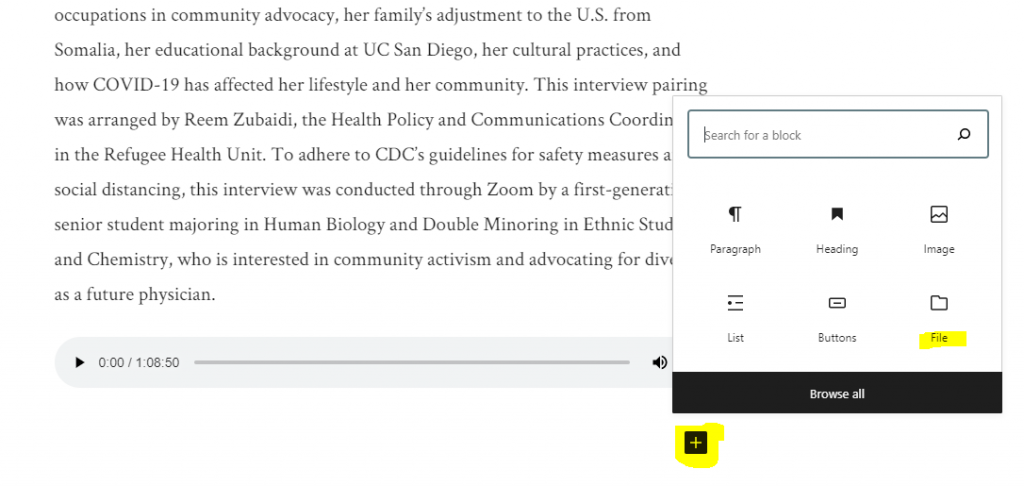Toggle the black plus block inserter
The image size is (1024, 486).
coord(696,443)
